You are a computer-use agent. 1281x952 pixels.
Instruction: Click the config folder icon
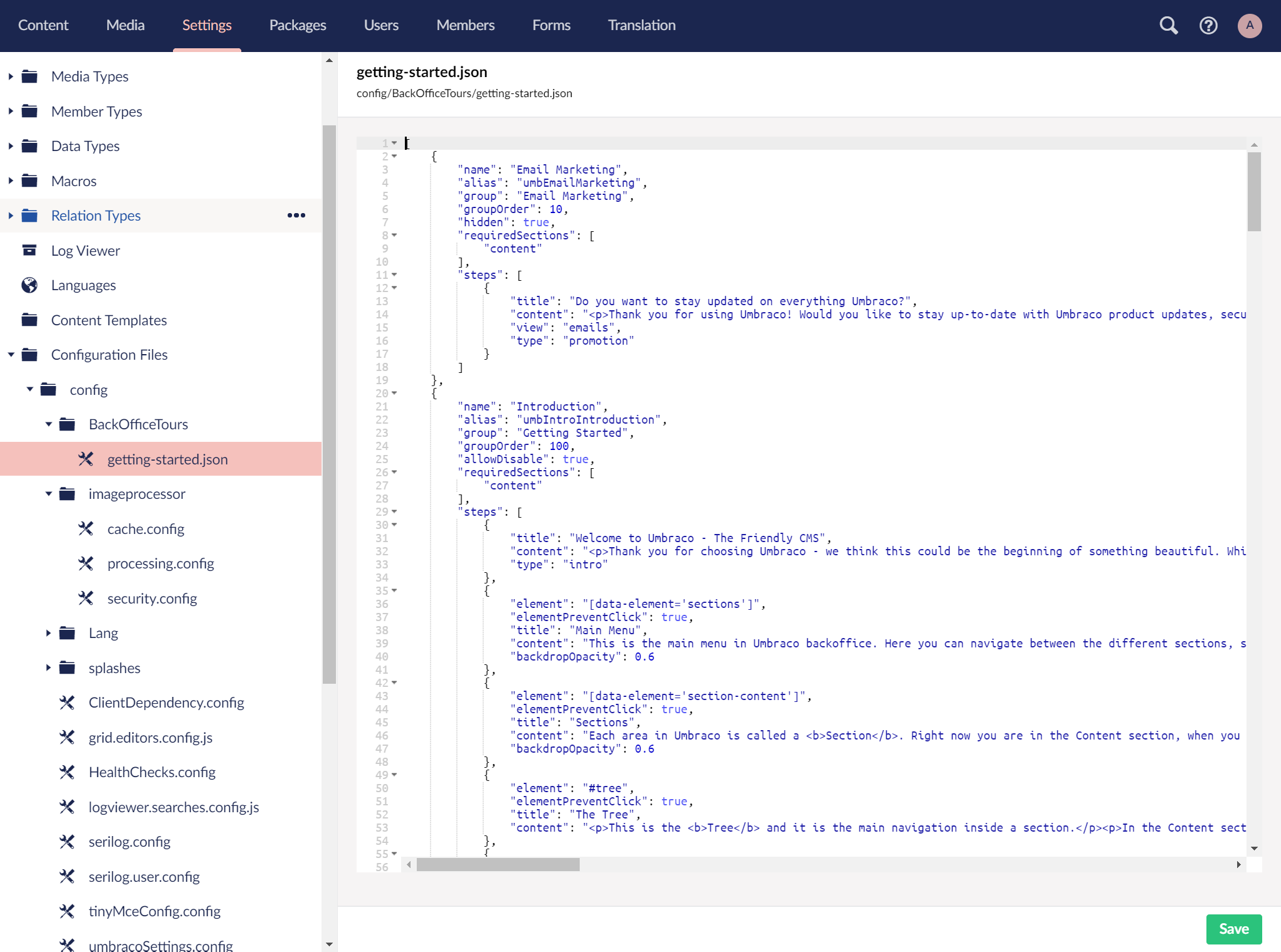point(48,390)
